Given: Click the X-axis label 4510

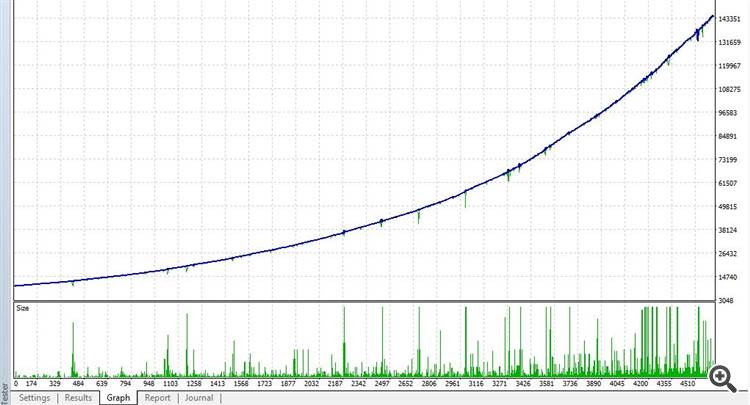Looking at the screenshot, I should [687, 383].
